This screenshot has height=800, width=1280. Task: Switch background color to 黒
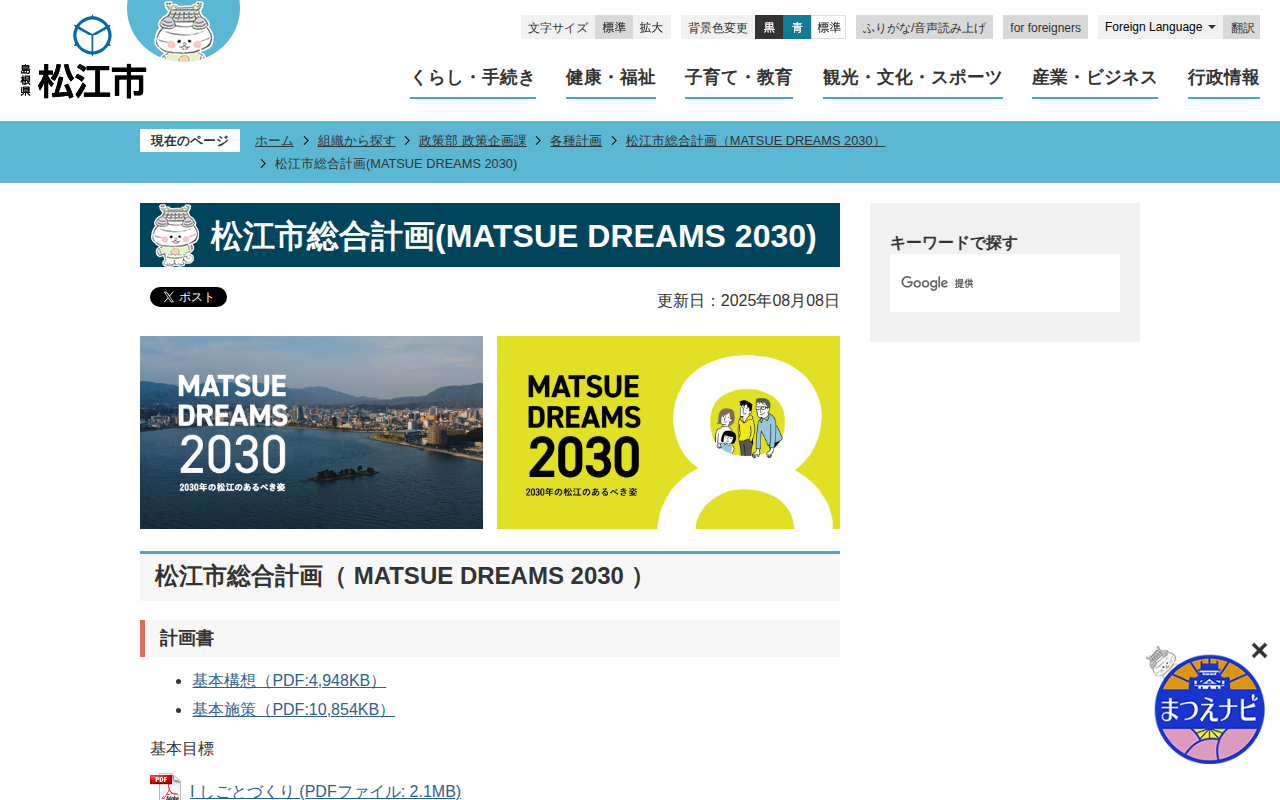(x=769, y=27)
